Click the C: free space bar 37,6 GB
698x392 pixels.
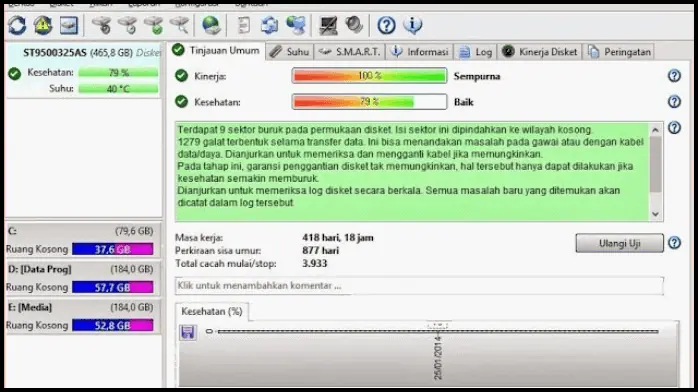tap(113, 249)
